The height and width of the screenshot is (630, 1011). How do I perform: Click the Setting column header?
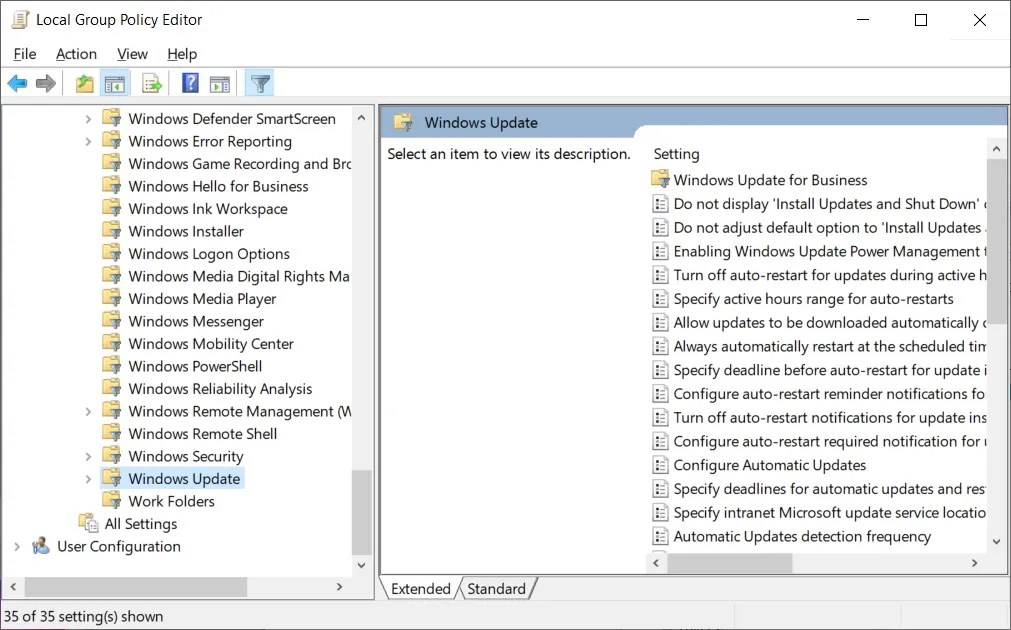coord(676,153)
